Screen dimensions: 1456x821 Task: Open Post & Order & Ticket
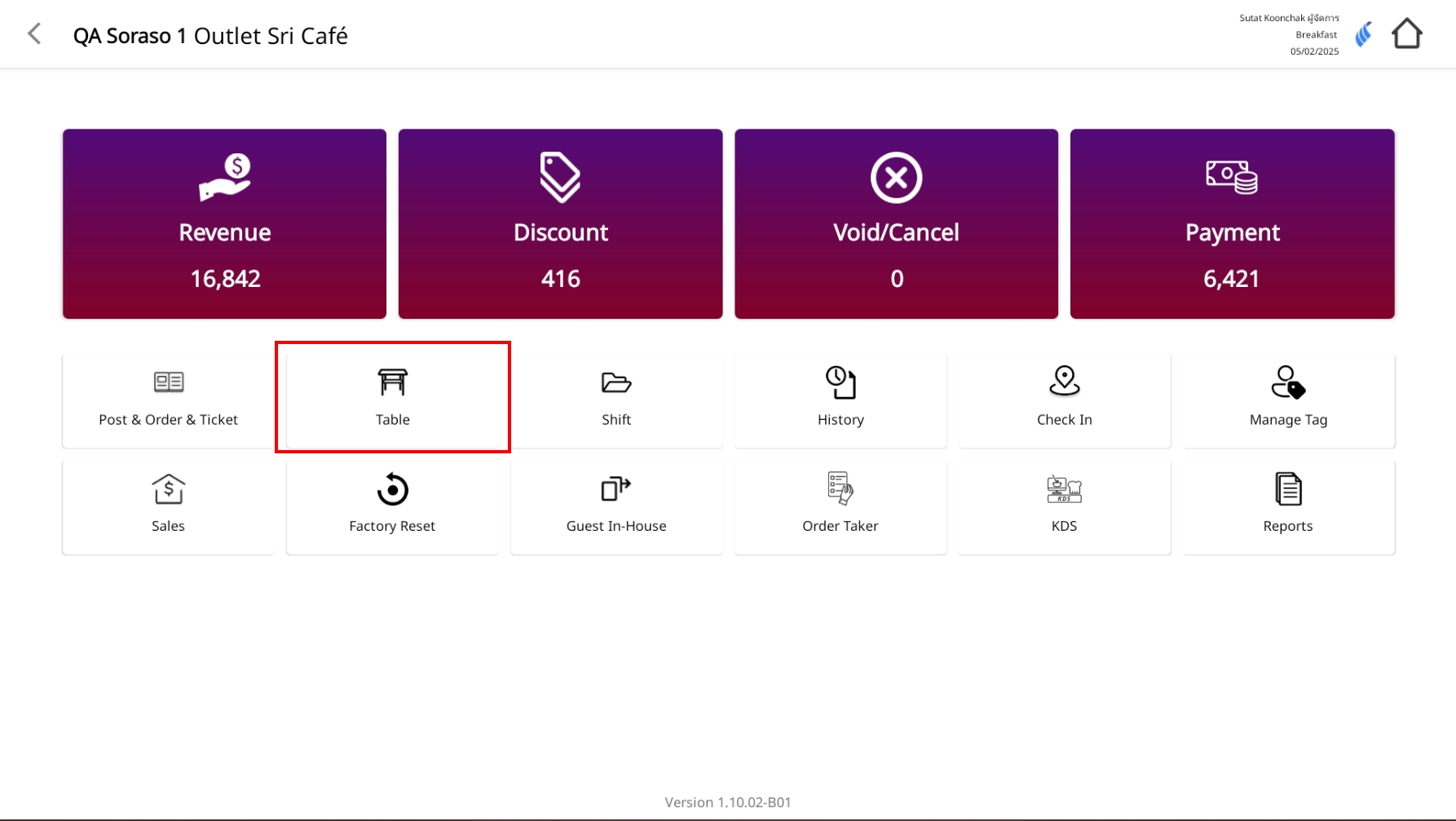click(x=168, y=400)
